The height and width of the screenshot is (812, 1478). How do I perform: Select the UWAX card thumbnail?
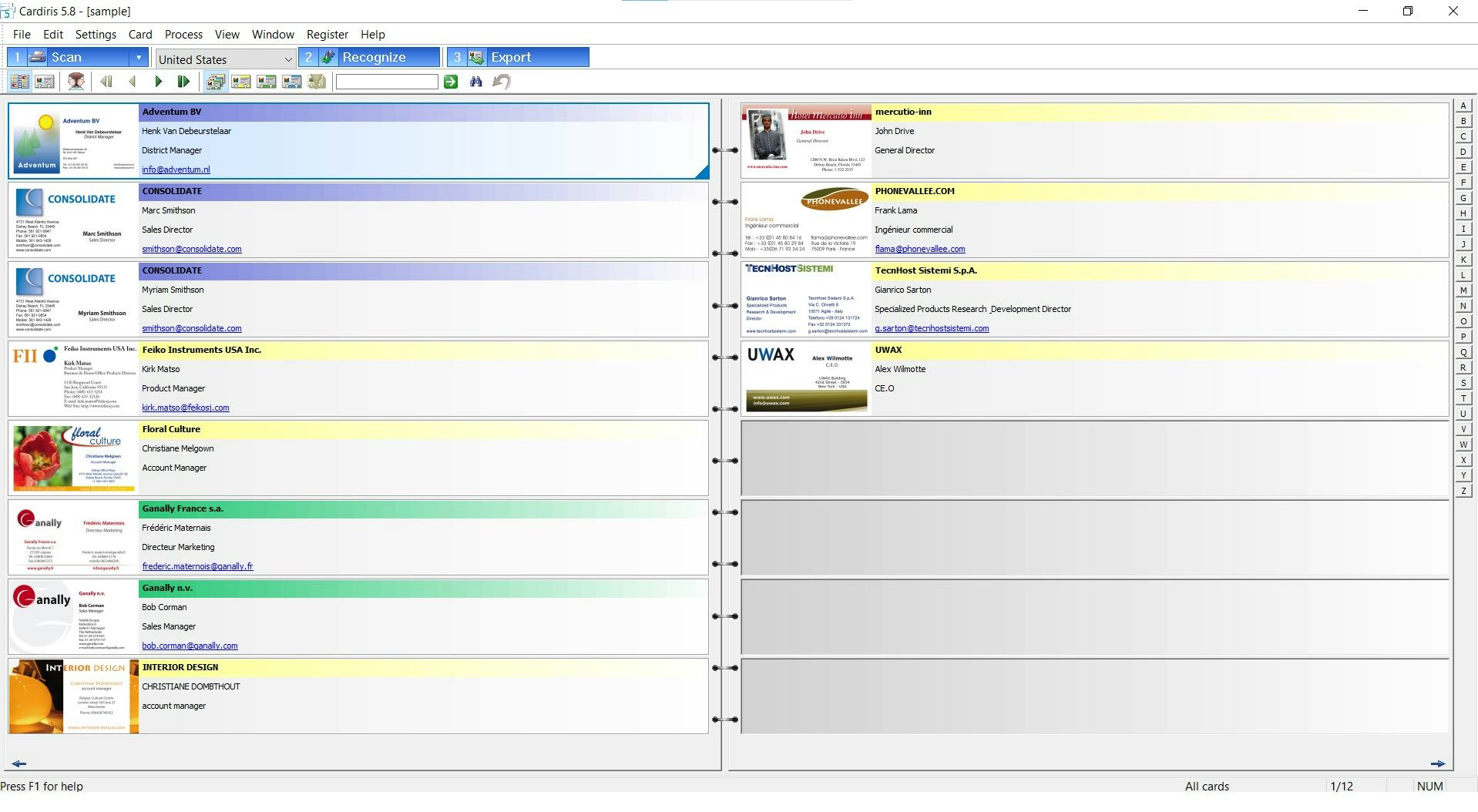tap(807, 379)
